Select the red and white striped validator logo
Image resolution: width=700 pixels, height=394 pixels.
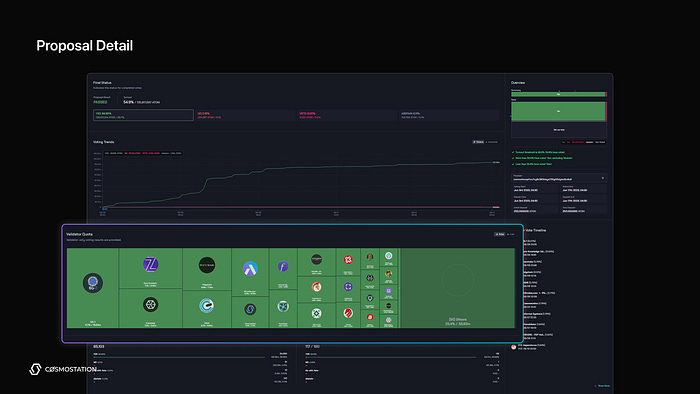348,313
